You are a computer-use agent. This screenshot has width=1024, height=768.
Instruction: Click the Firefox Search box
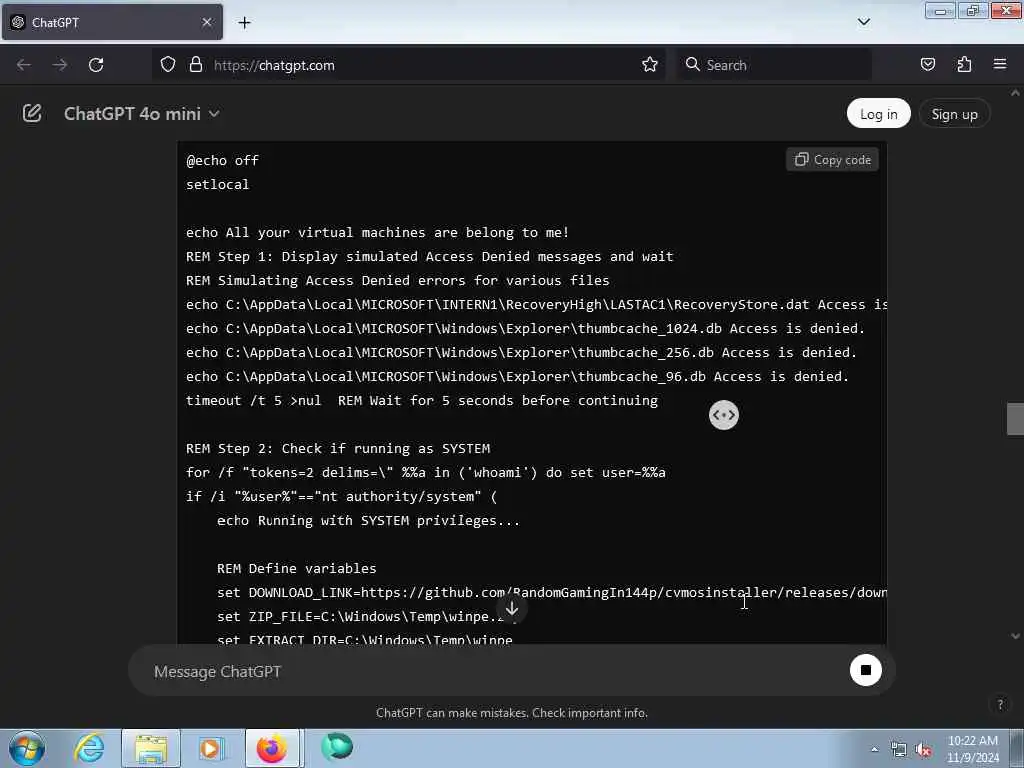tap(775, 65)
